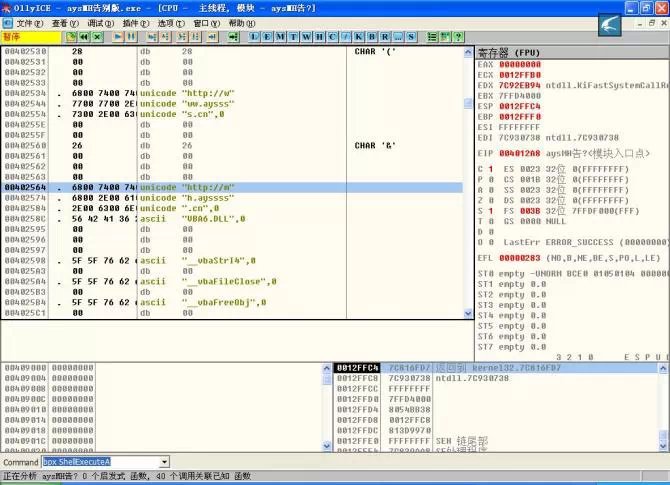670x485 pixels.
Task: Open the T (Threads) toolbar button
Action: tap(293, 37)
